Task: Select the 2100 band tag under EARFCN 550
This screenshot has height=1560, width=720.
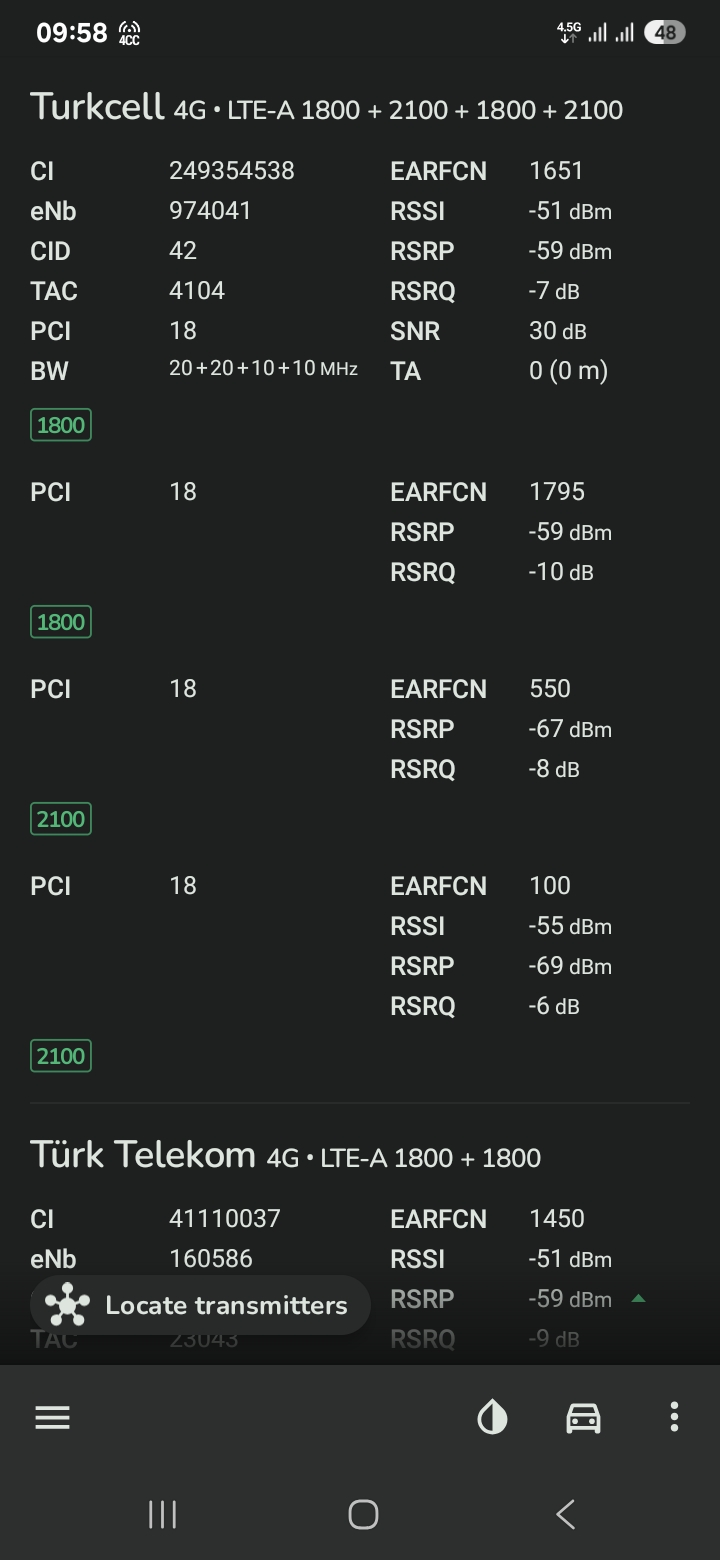Action: 61,819
